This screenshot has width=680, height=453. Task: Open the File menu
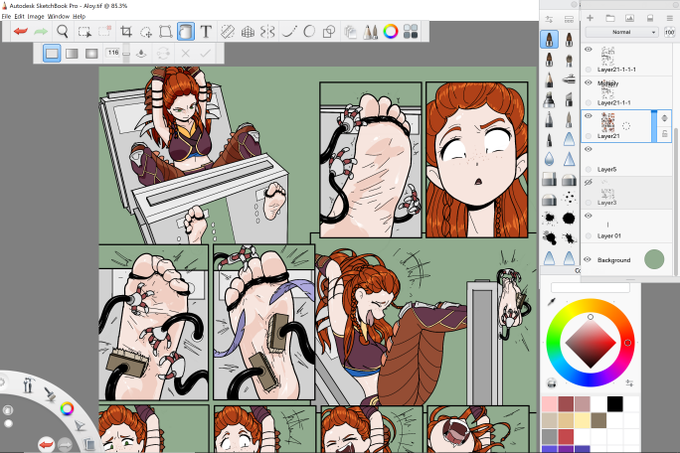(6, 16)
